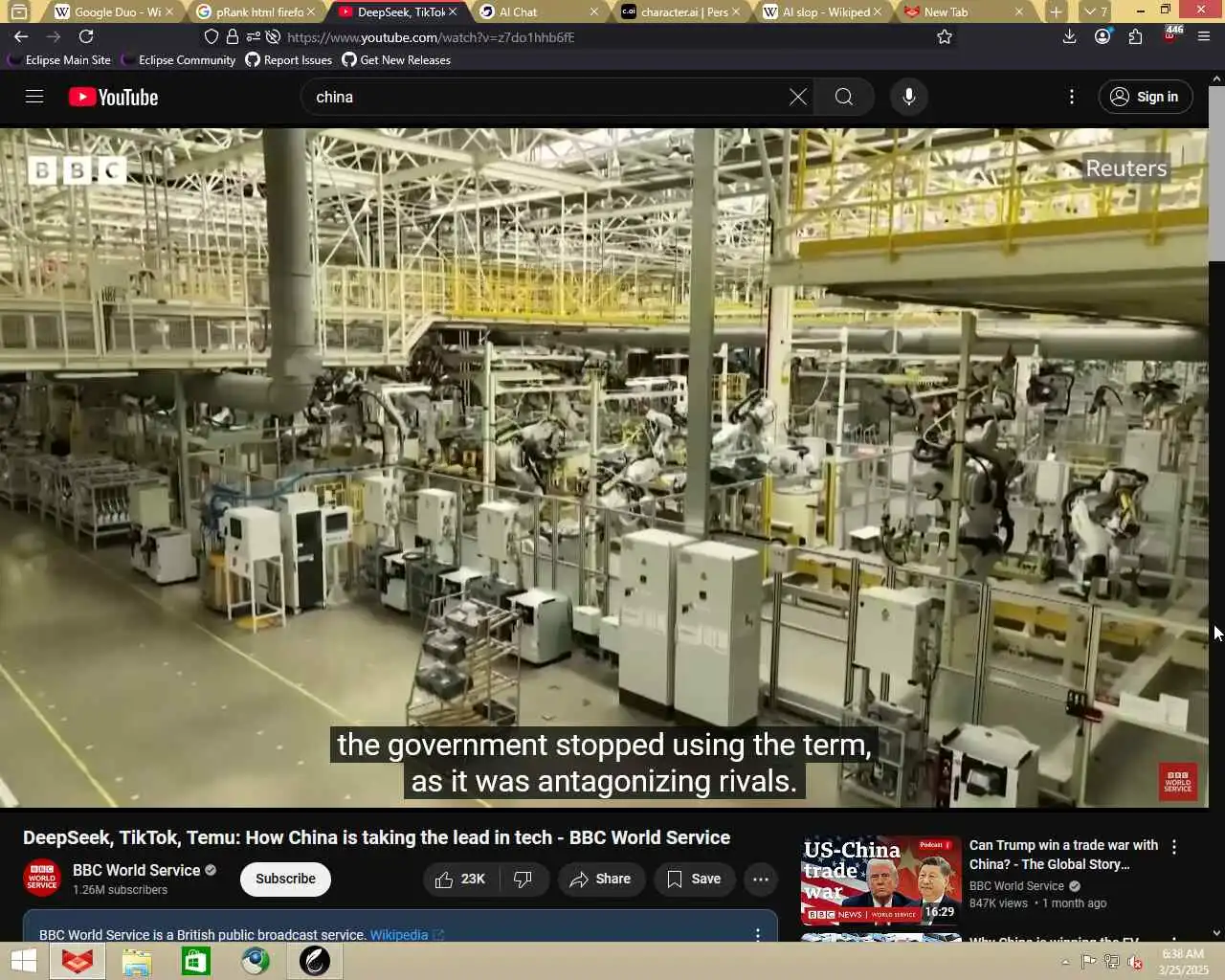The height and width of the screenshot is (980, 1225).
Task: Go back with the browser back arrow
Action: tap(21, 36)
